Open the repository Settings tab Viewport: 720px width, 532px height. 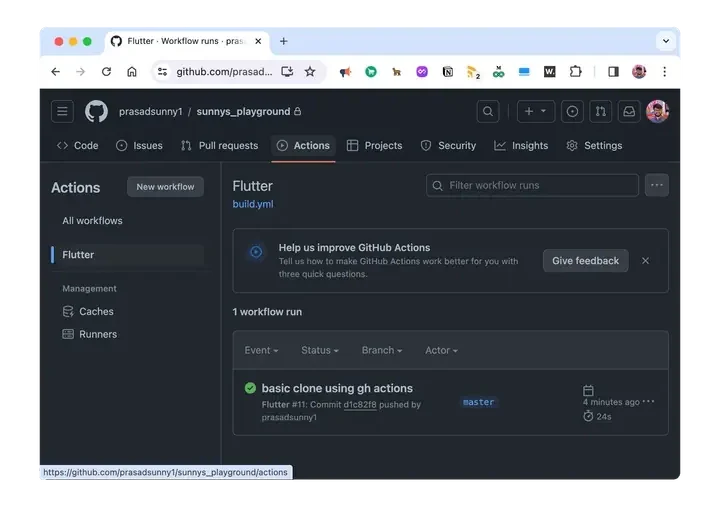594,146
